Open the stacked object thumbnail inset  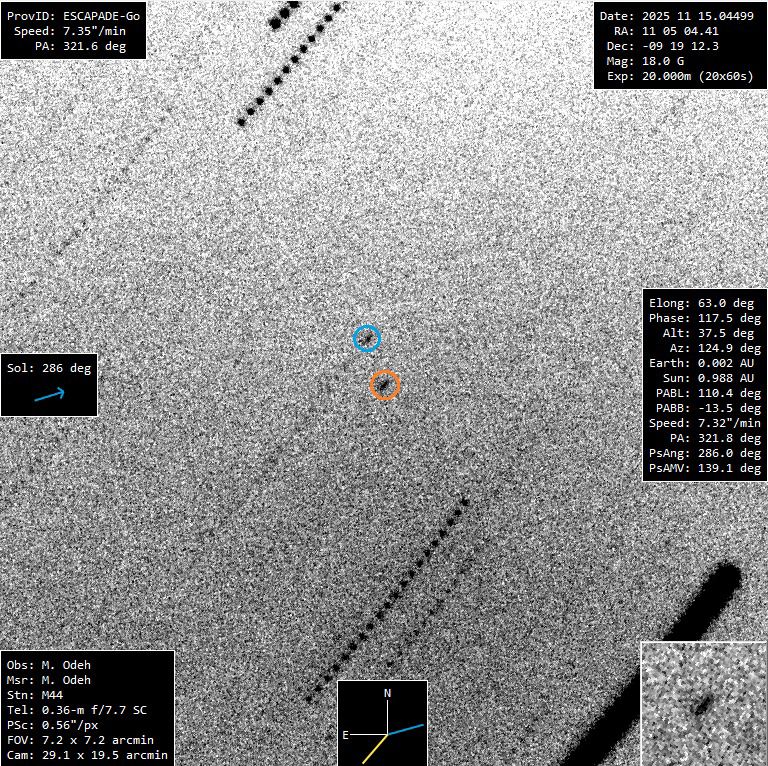pyautogui.click(x=703, y=704)
